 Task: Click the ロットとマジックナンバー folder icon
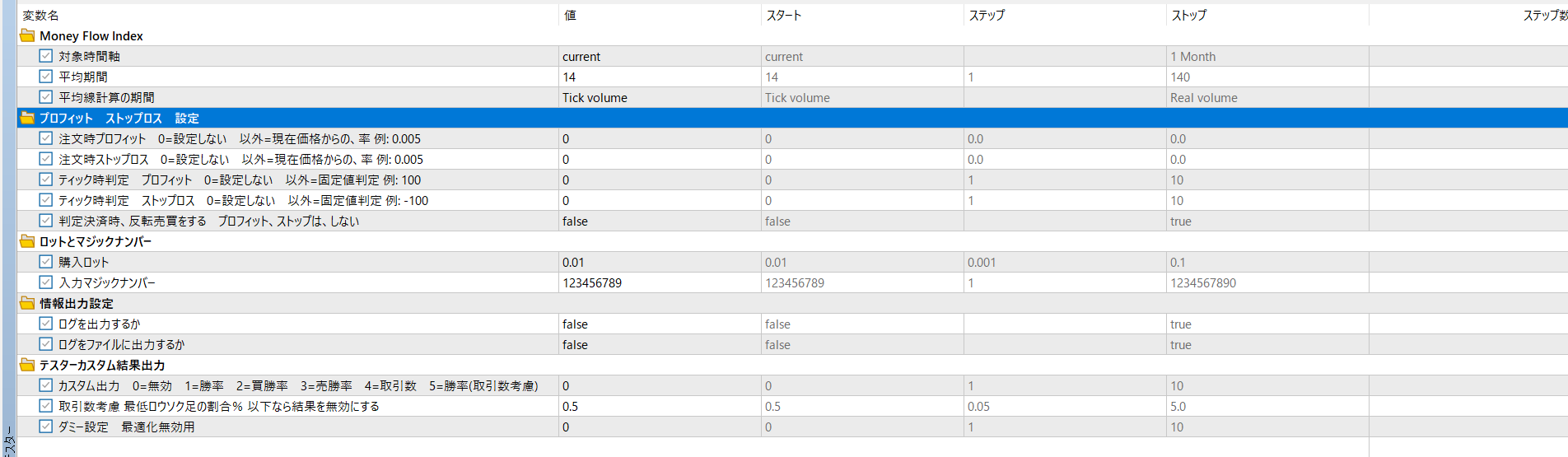coord(27,241)
